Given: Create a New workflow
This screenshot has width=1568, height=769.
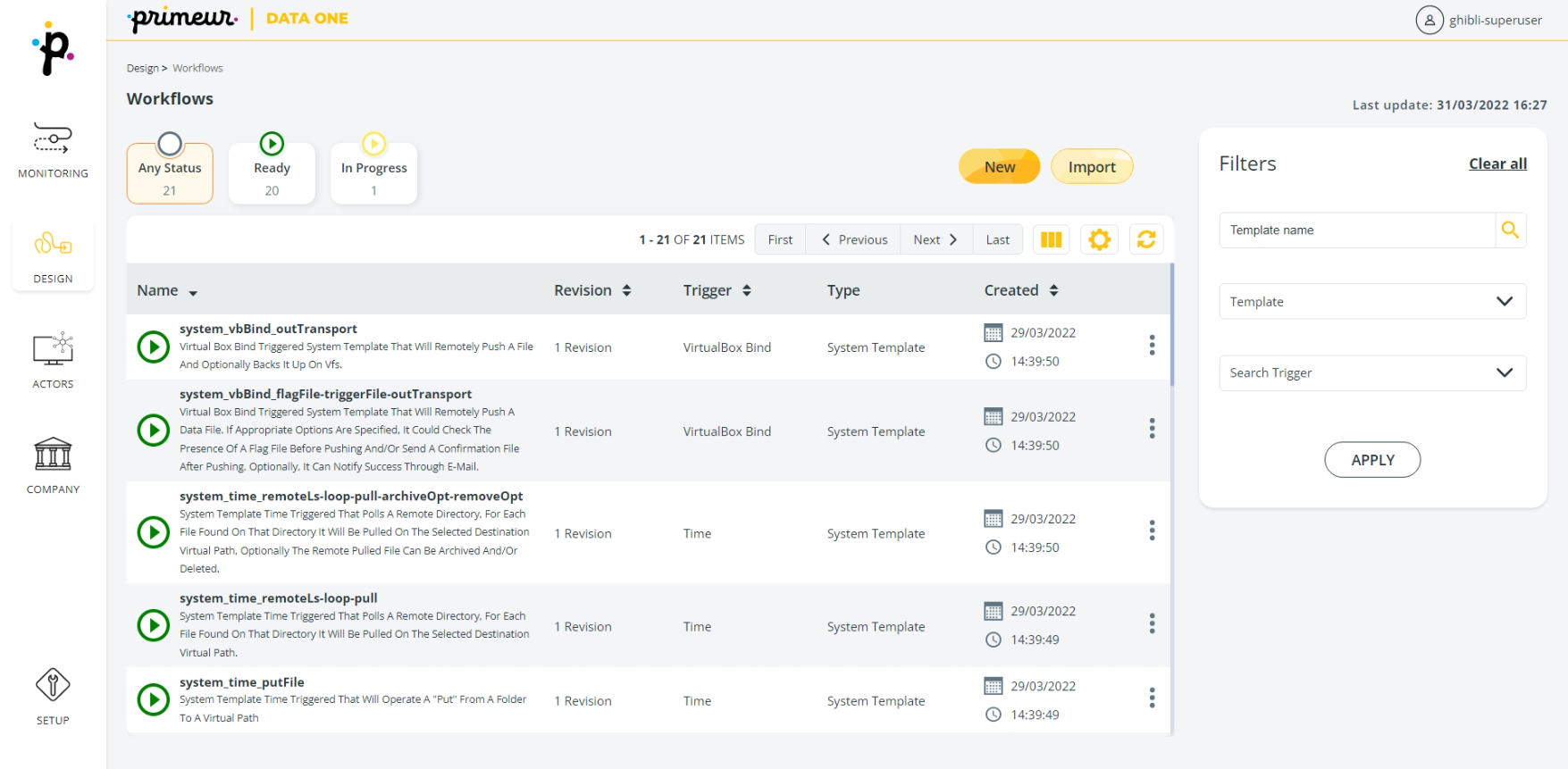Looking at the screenshot, I should (1000, 166).
